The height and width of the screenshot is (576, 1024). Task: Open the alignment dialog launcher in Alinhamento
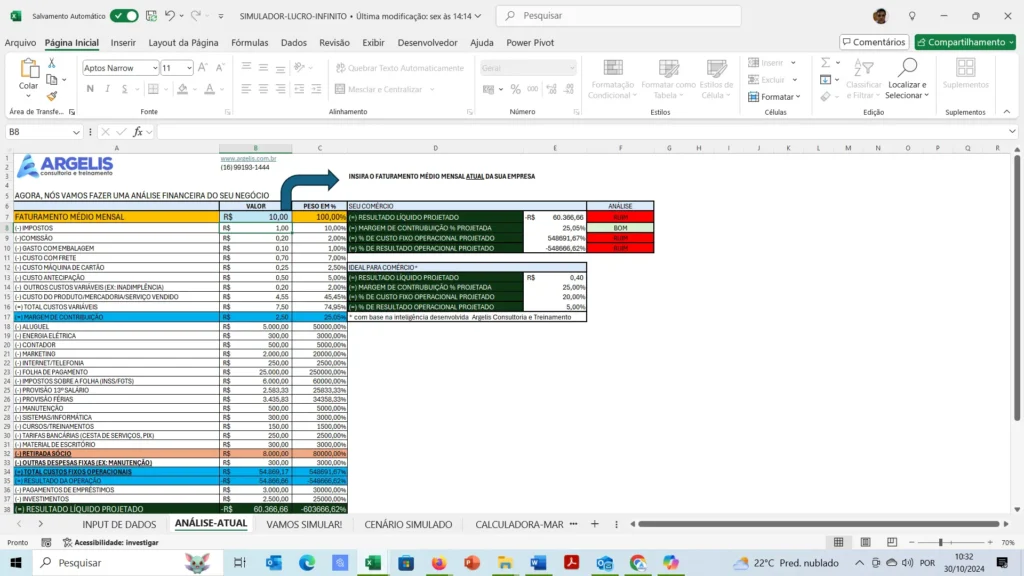(x=470, y=112)
